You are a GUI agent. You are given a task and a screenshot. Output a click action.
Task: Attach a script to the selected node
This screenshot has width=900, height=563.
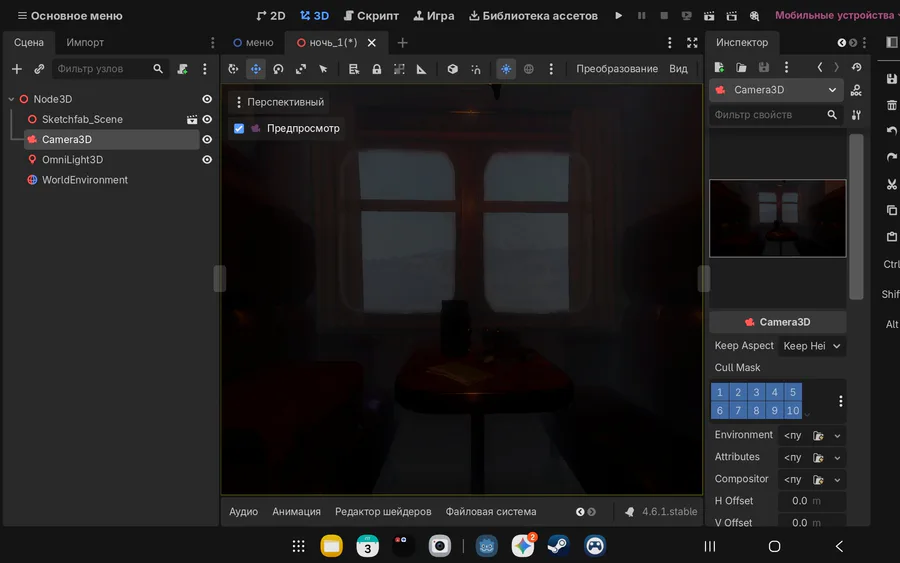click(183, 69)
